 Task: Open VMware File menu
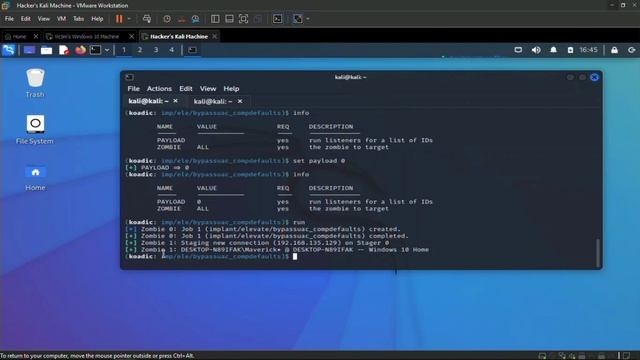coord(9,19)
